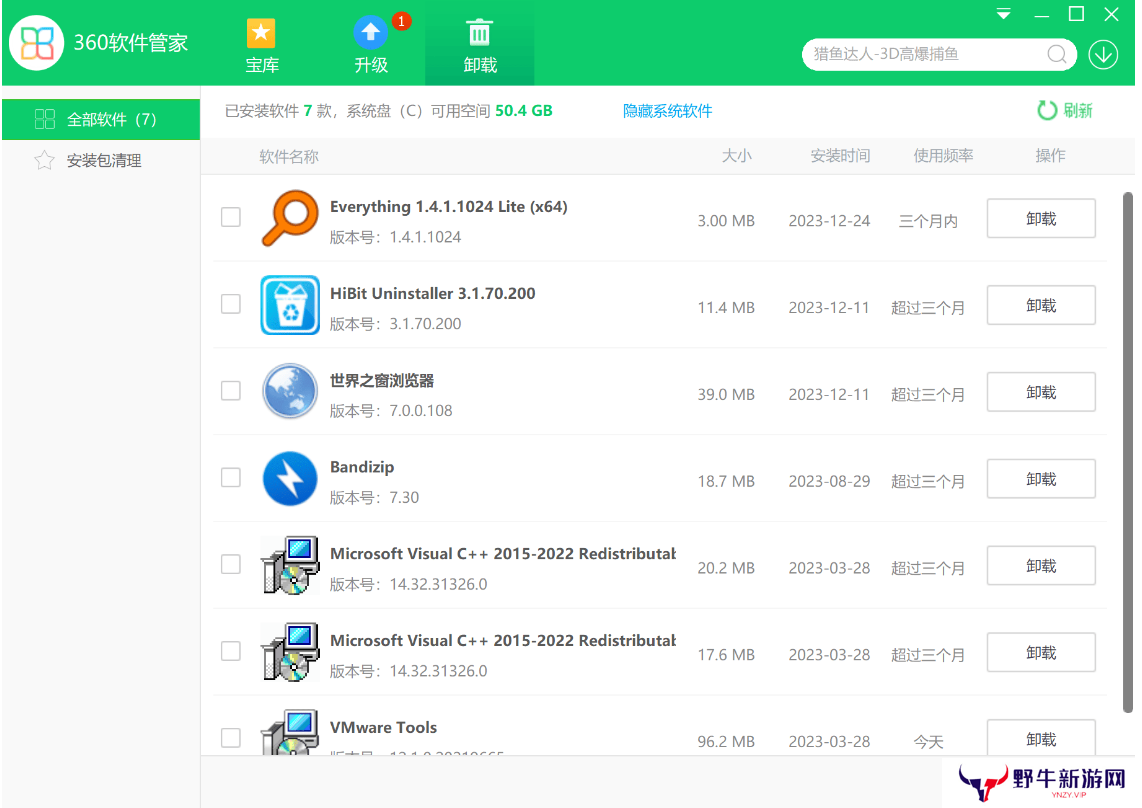
Task: Sort by 安装时间 column header
Action: [840, 156]
